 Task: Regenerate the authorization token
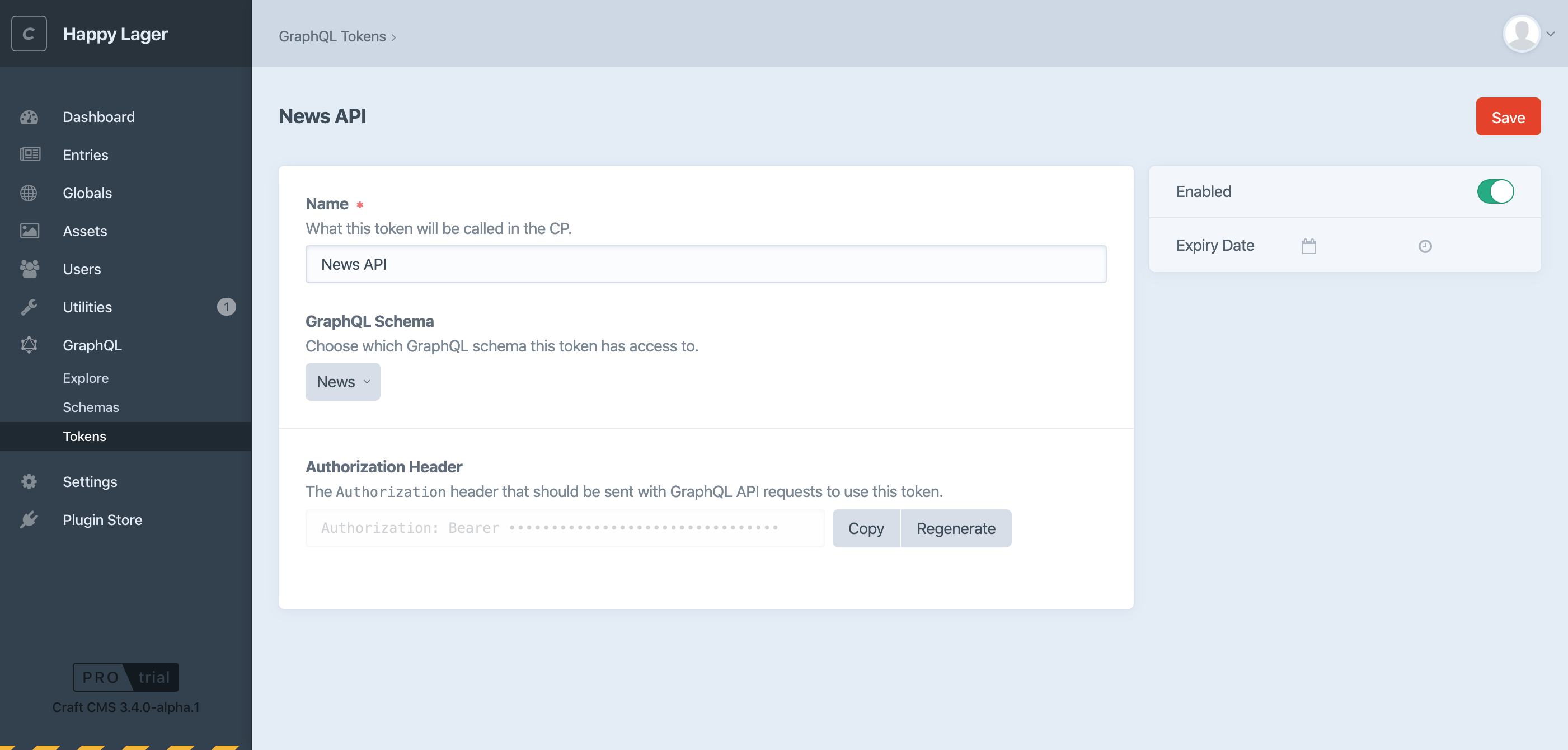click(955, 528)
